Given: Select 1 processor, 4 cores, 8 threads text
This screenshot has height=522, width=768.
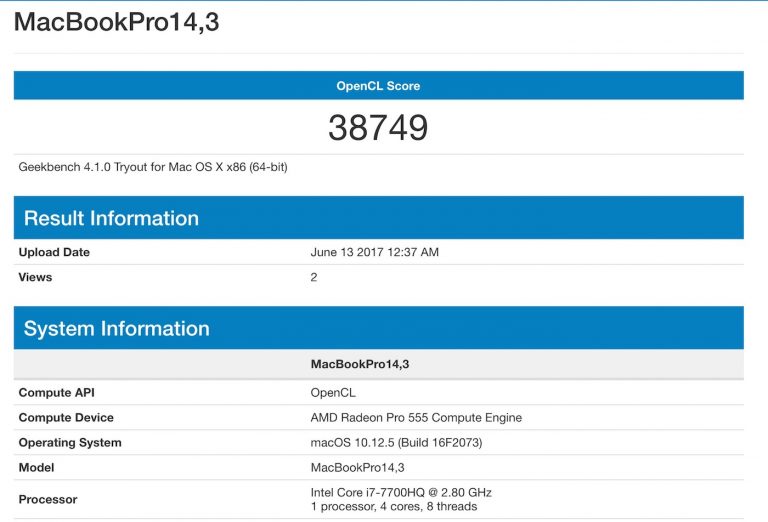Looking at the screenshot, I should coord(394,506).
